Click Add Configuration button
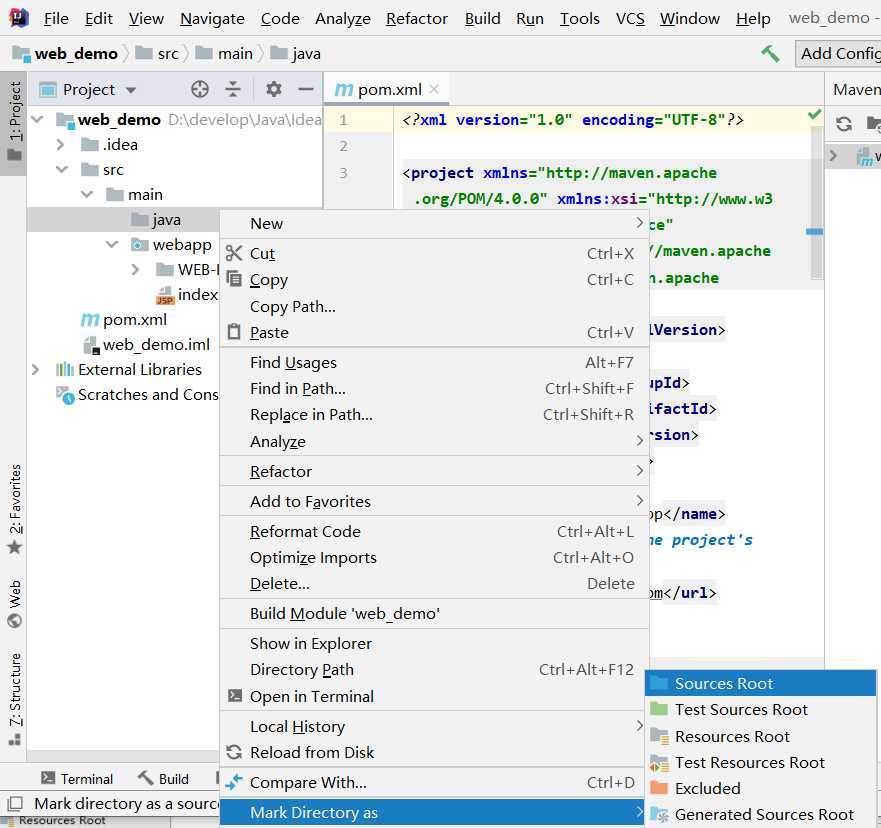The image size is (881, 828). 838,54
